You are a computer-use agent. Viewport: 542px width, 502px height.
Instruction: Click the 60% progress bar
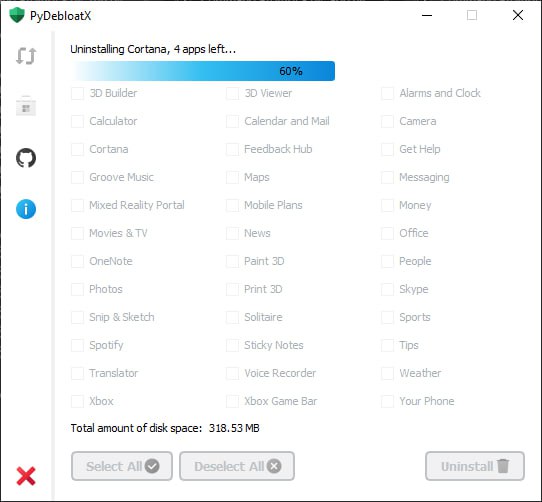203,71
